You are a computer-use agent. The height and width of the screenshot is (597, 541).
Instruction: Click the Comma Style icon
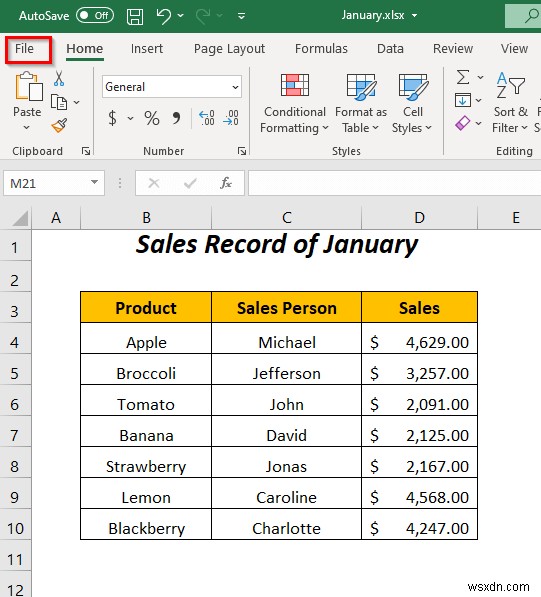click(x=176, y=118)
